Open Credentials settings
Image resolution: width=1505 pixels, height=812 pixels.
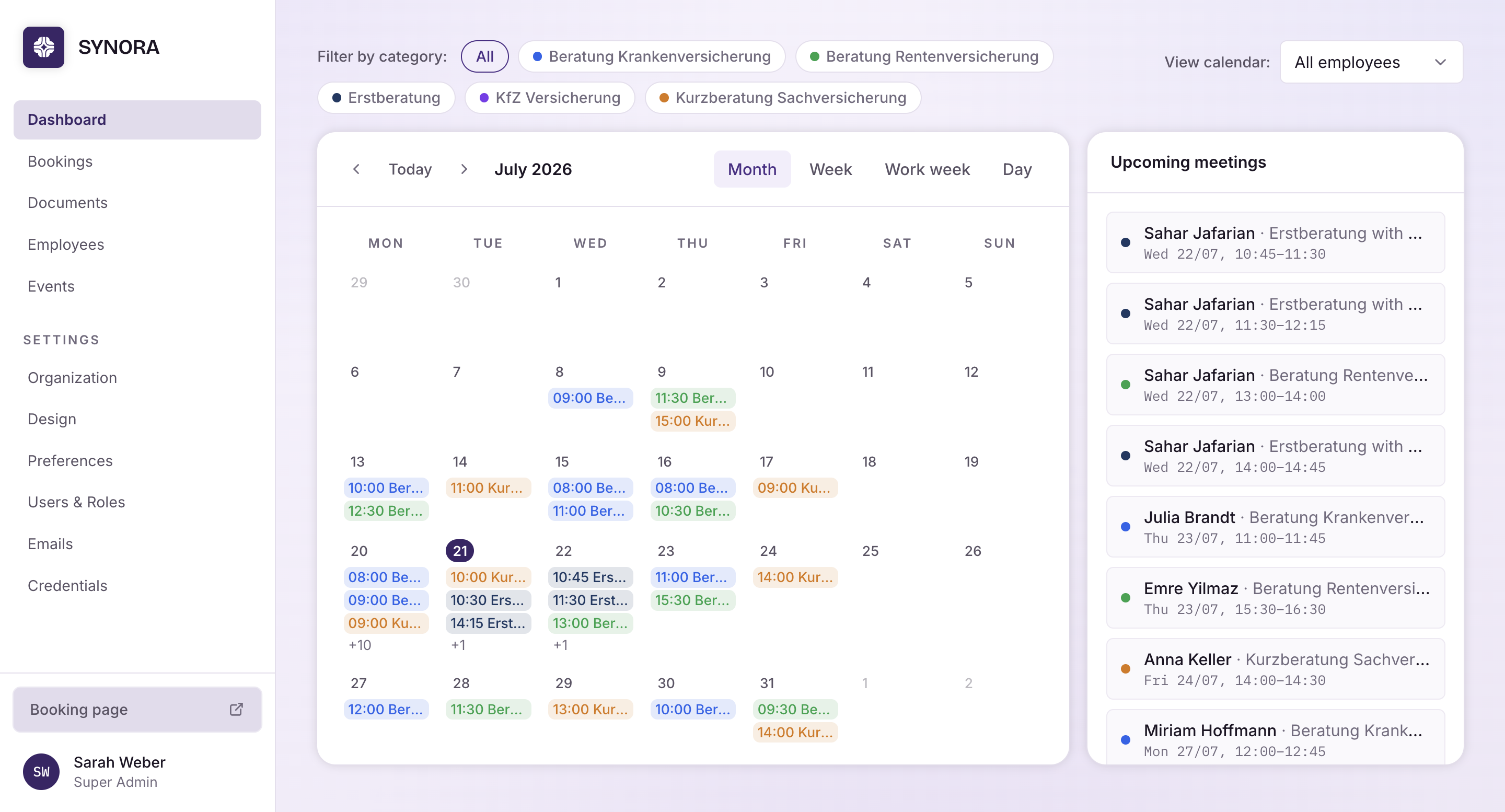point(137,585)
